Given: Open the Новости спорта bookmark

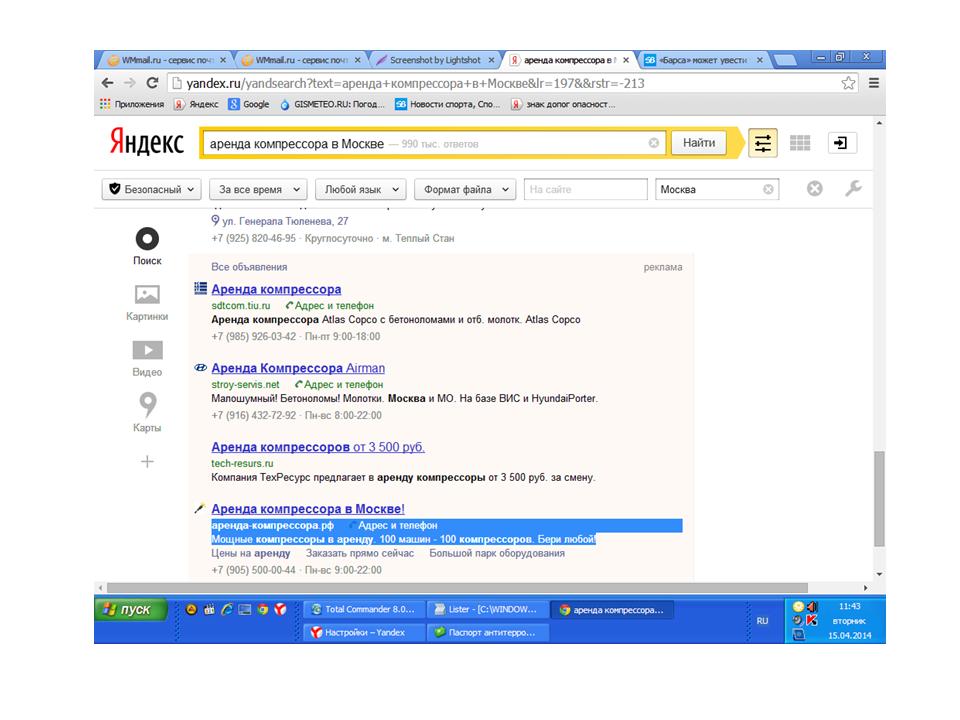Looking at the screenshot, I should pyautogui.click(x=448, y=104).
